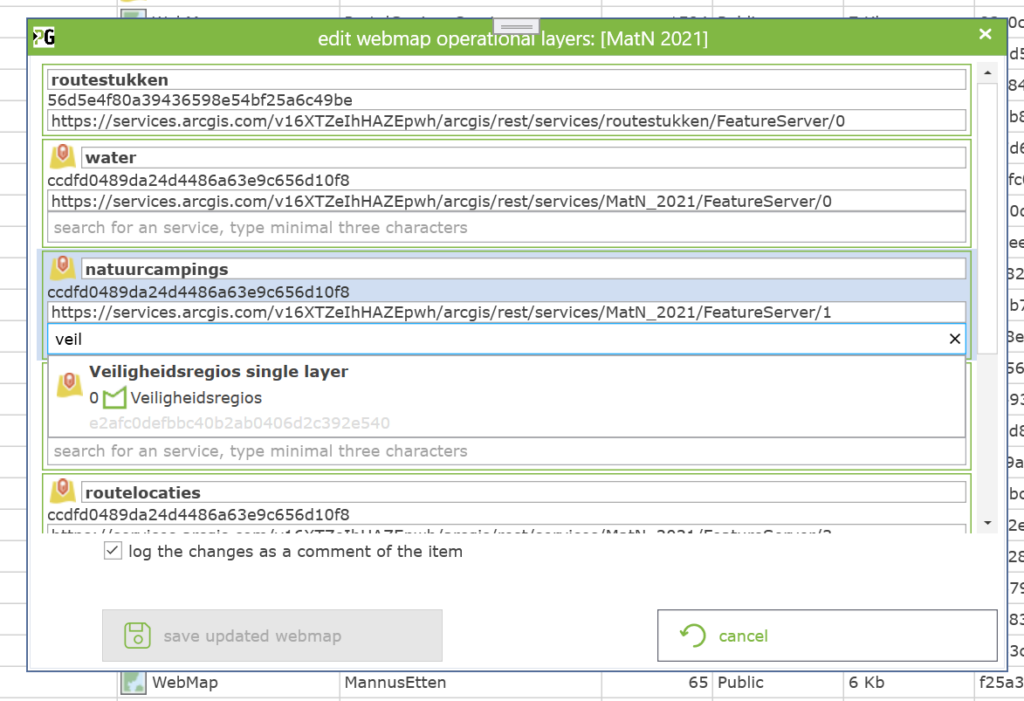Click the '65' cell in background table
1024x701 pixels.
click(x=698, y=683)
